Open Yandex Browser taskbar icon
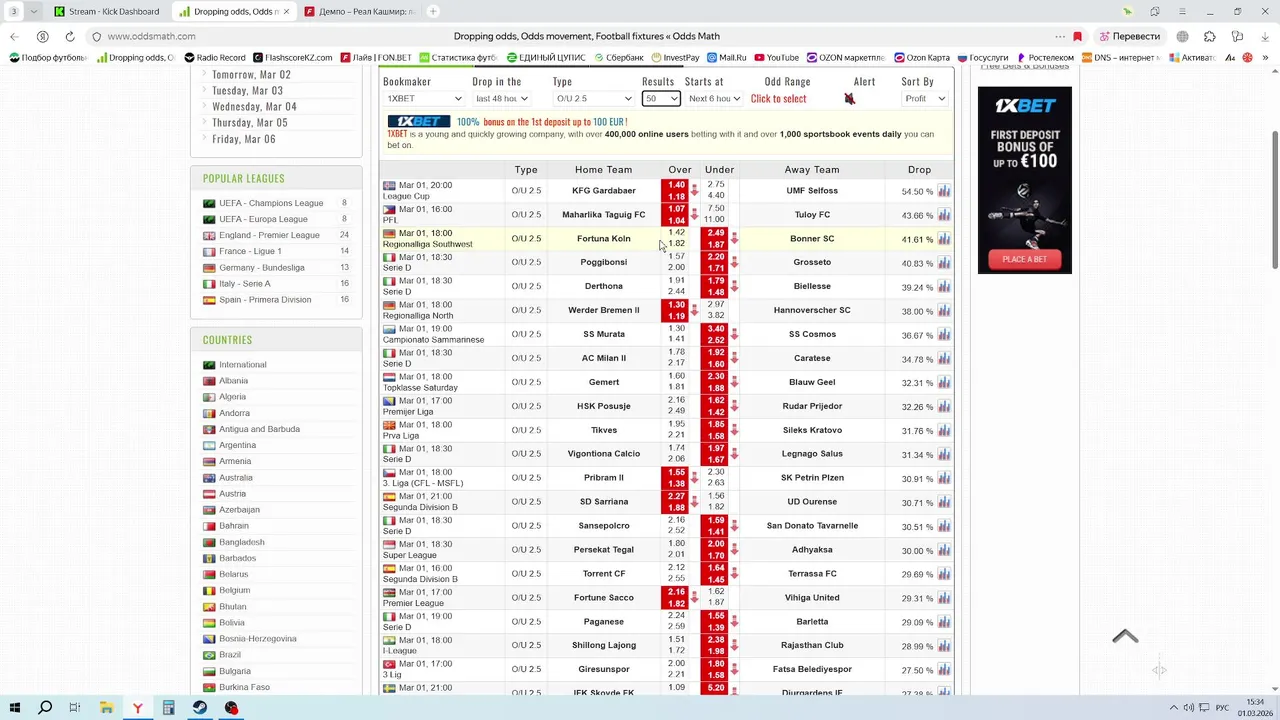The image size is (1280, 720). click(x=137, y=708)
